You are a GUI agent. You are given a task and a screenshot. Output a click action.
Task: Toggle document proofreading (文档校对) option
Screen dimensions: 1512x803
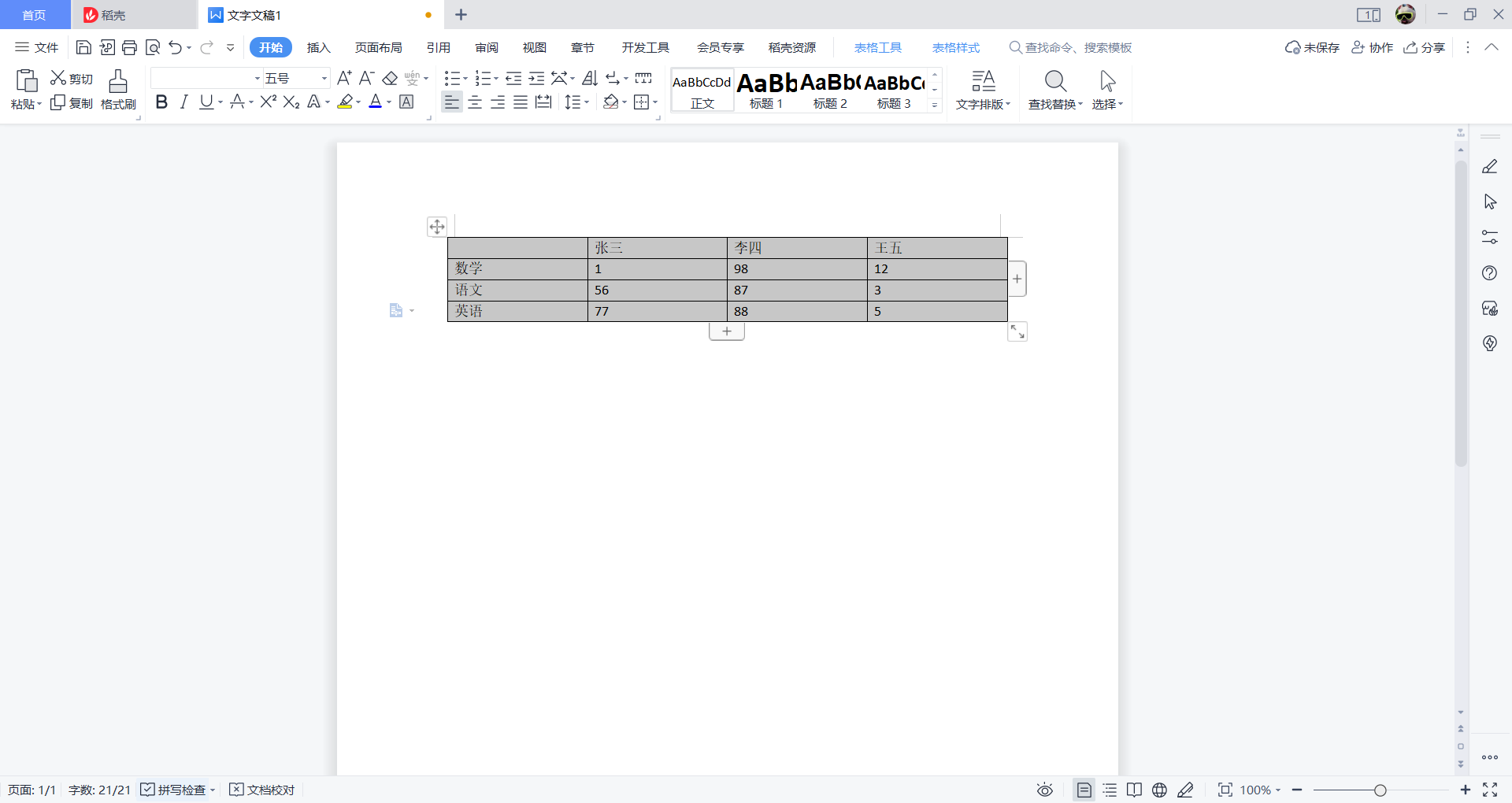(x=262, y=790)
